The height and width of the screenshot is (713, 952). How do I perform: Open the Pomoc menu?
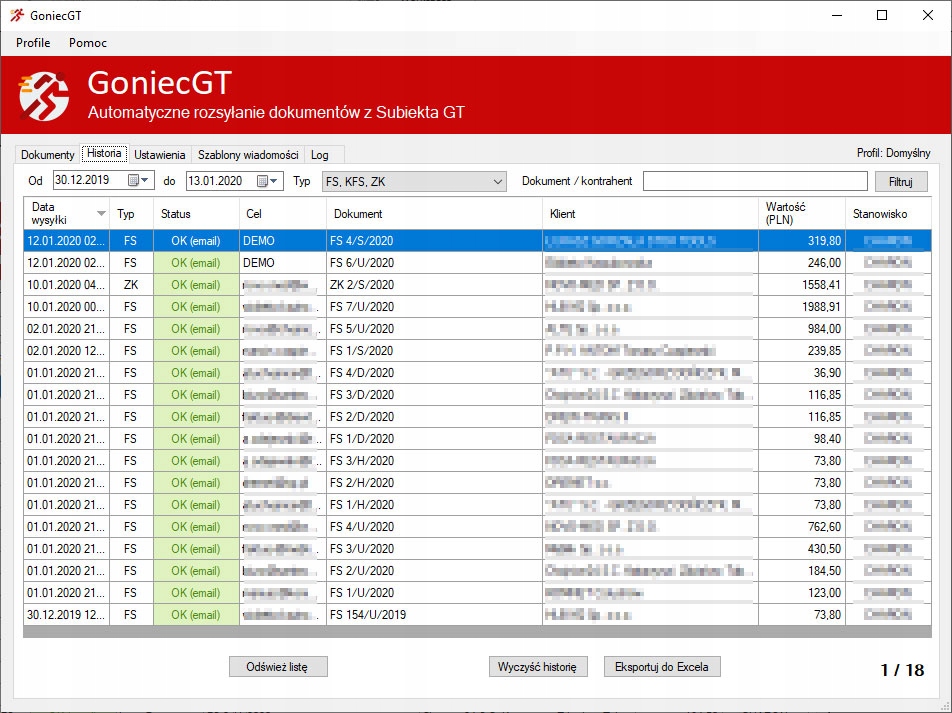88,43
